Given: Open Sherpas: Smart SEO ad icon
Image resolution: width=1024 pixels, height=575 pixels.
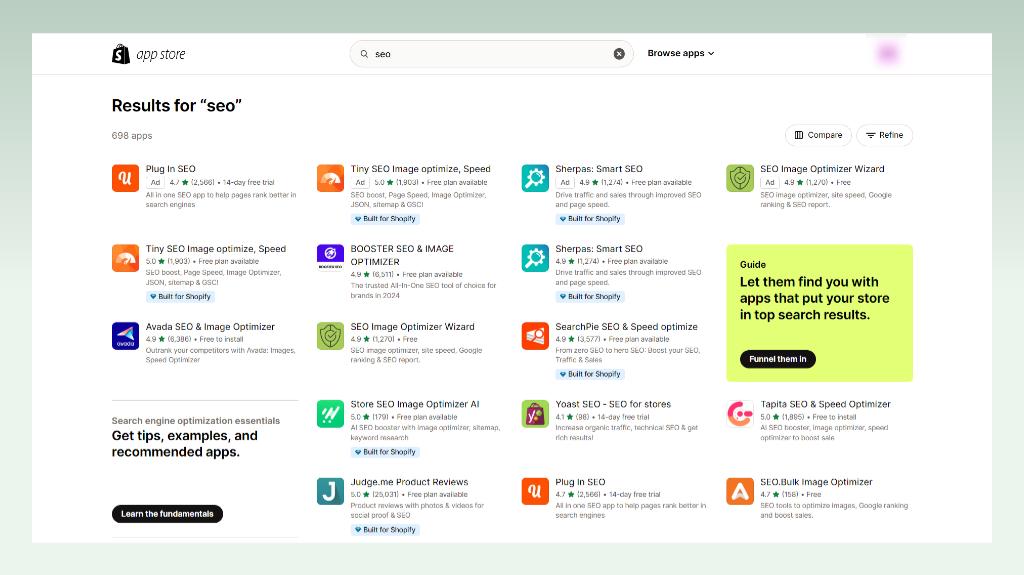Looking at the screenshot, I should point(535,178).
